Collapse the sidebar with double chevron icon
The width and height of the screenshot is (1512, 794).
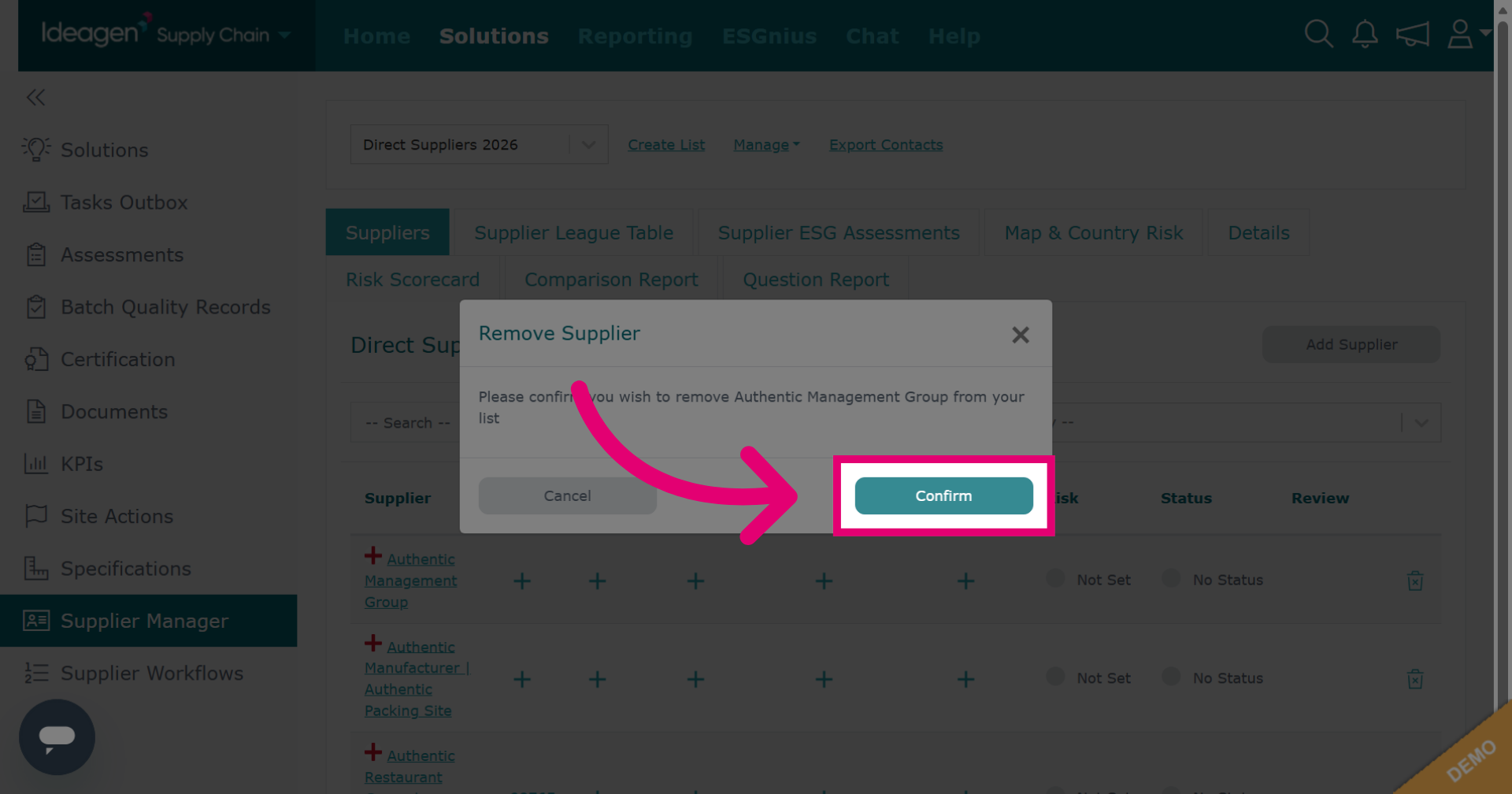tap(35, 97)
